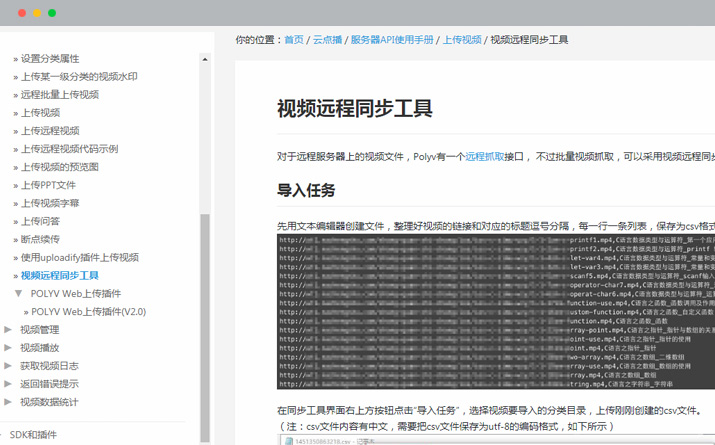Expand the 视频数据统计 section arrow
This screenshot has width=715, height=445.
9,401
